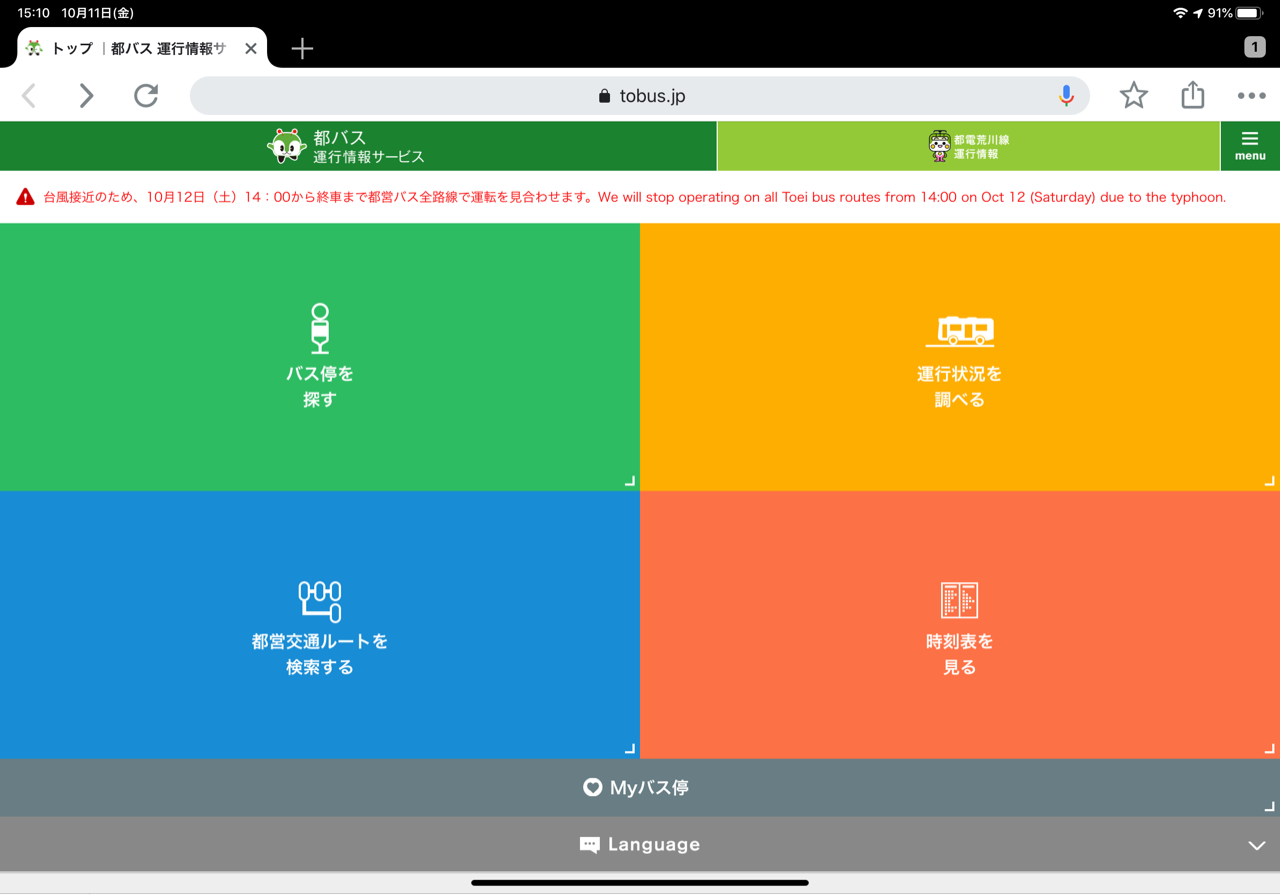Screen dimensions: 1280x895
Task: Tap the battery status indicator
Action: pyautogui.click(x=1250, y=13)
